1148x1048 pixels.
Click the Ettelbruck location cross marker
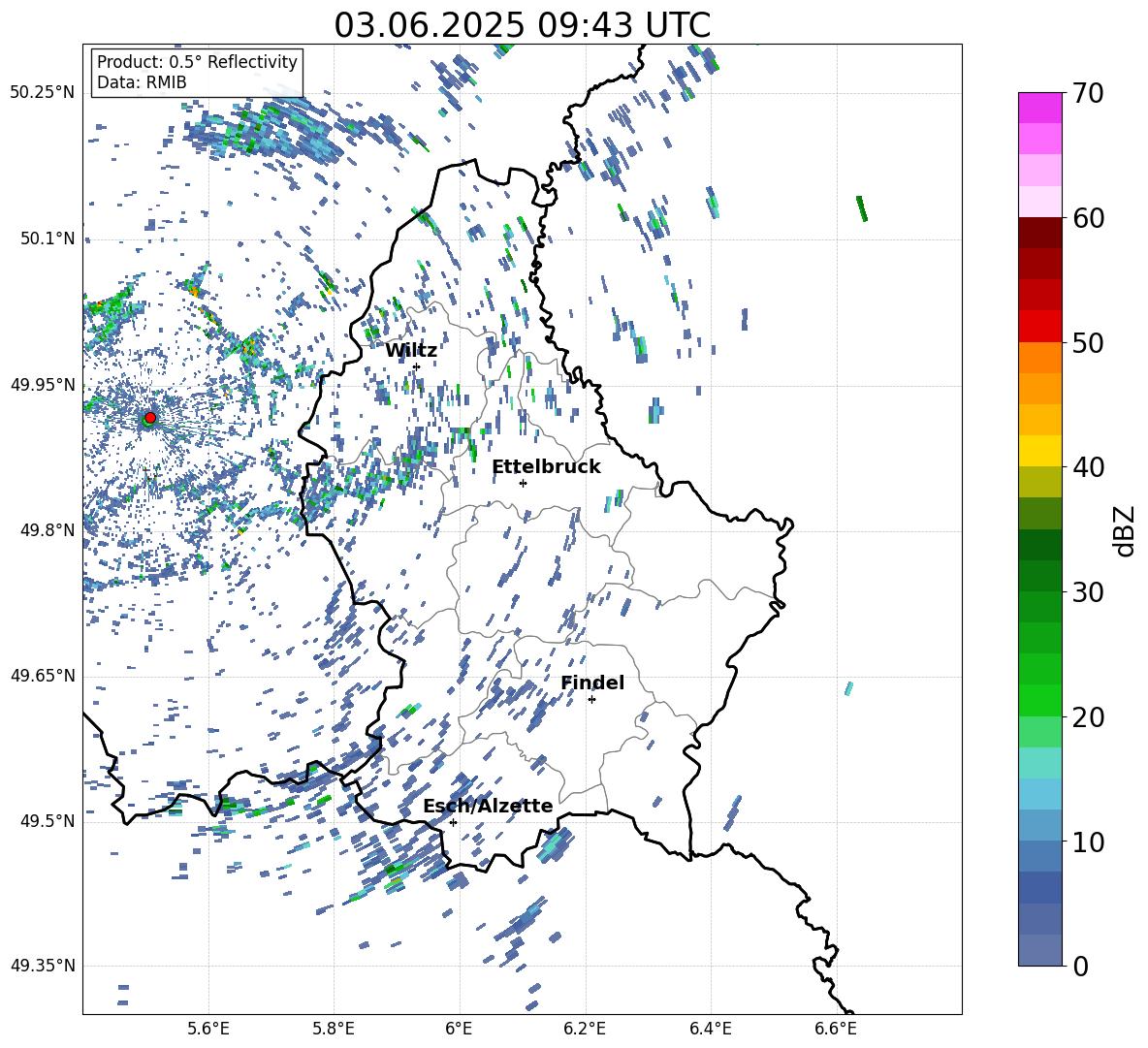tap(523, 483)
